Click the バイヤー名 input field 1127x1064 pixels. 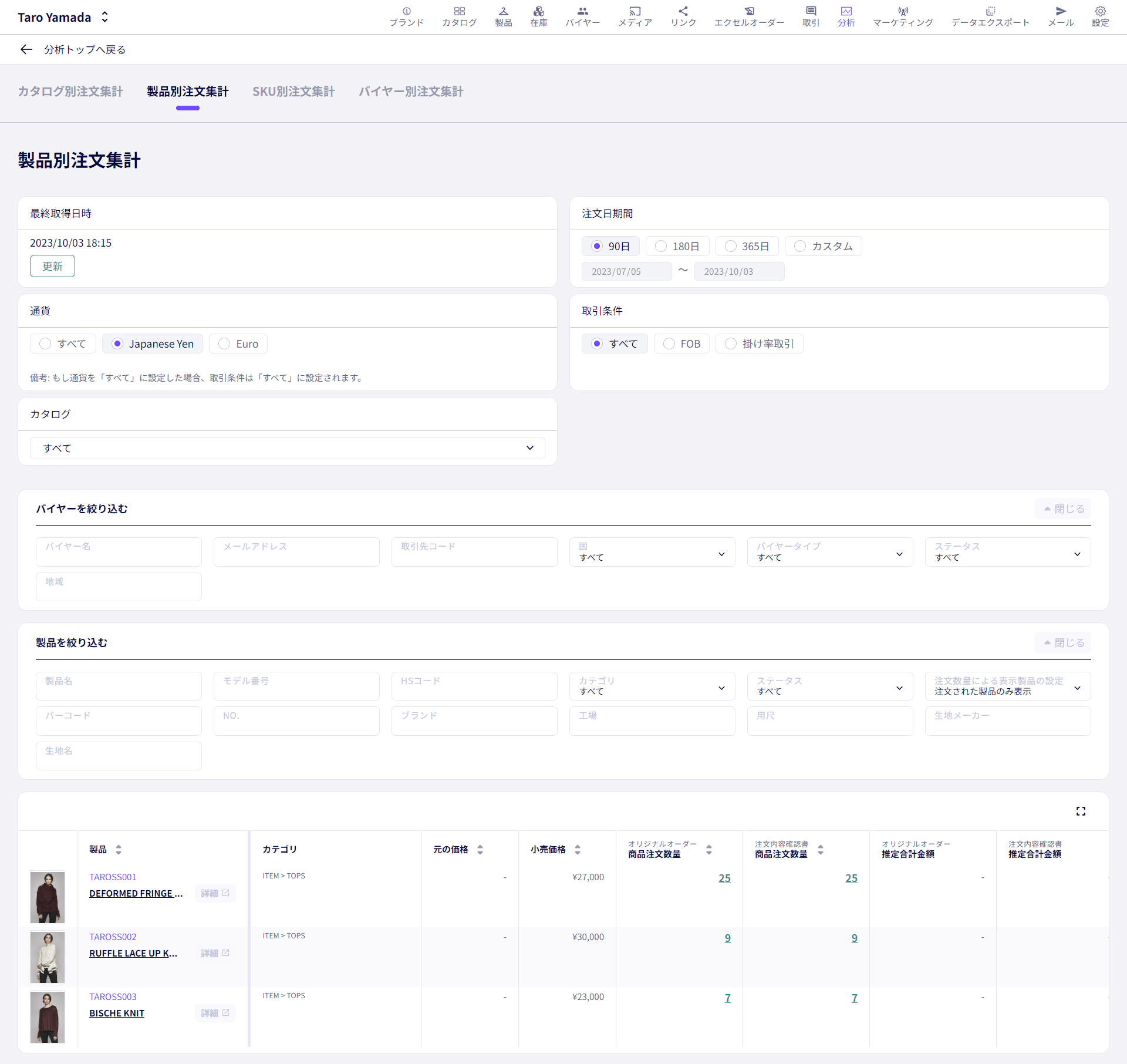pos(119,552)
